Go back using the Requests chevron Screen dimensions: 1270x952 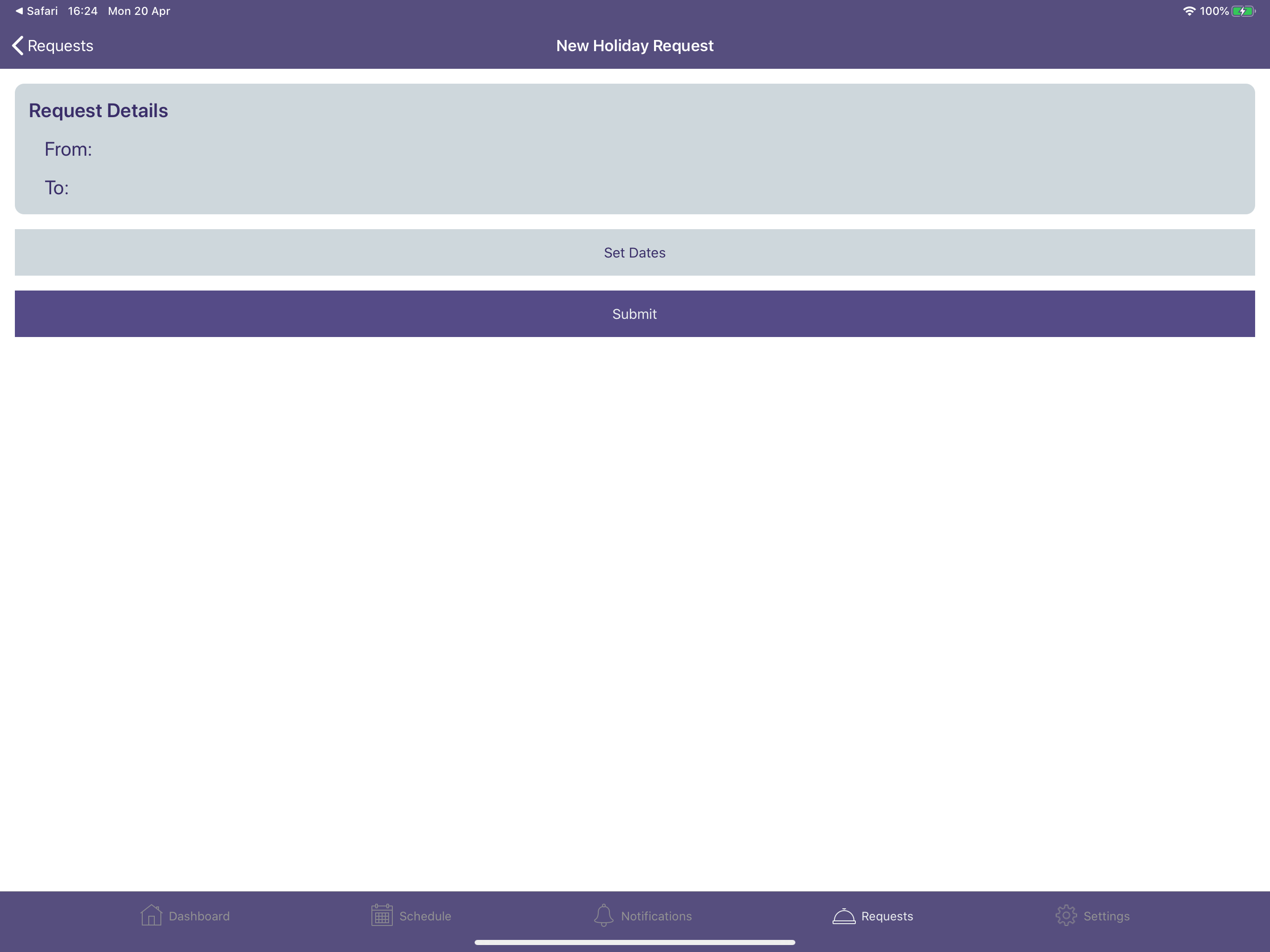point(18,46)
